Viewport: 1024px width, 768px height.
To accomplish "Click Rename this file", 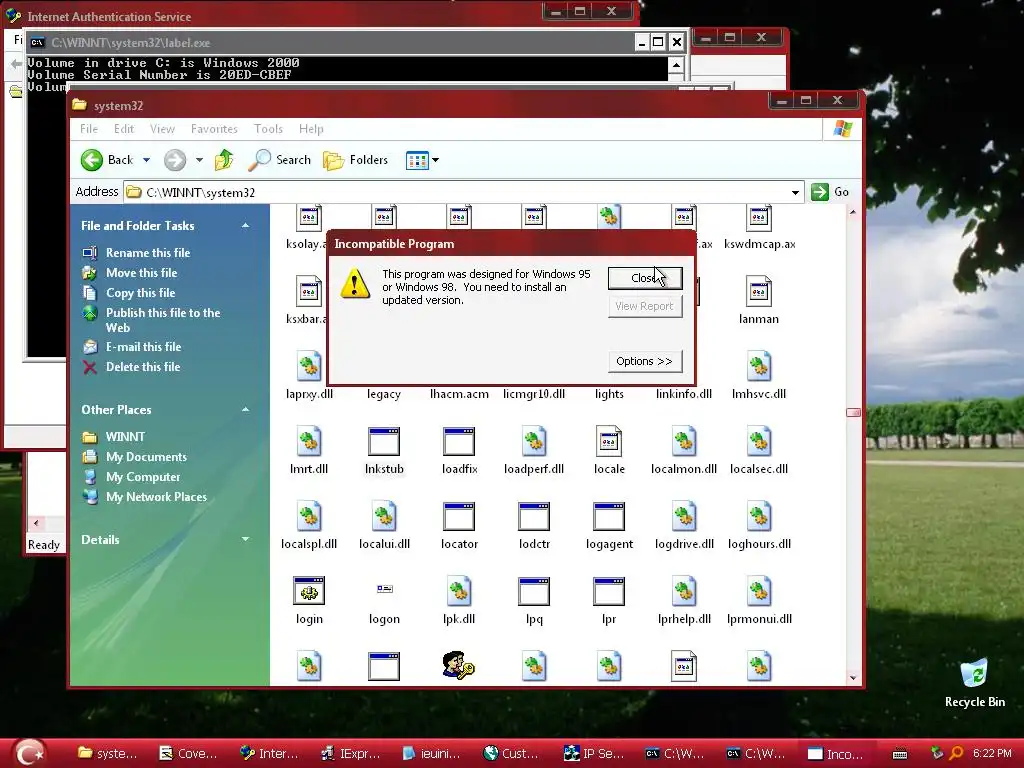I will pyautogui.click(x=148, y=253).
